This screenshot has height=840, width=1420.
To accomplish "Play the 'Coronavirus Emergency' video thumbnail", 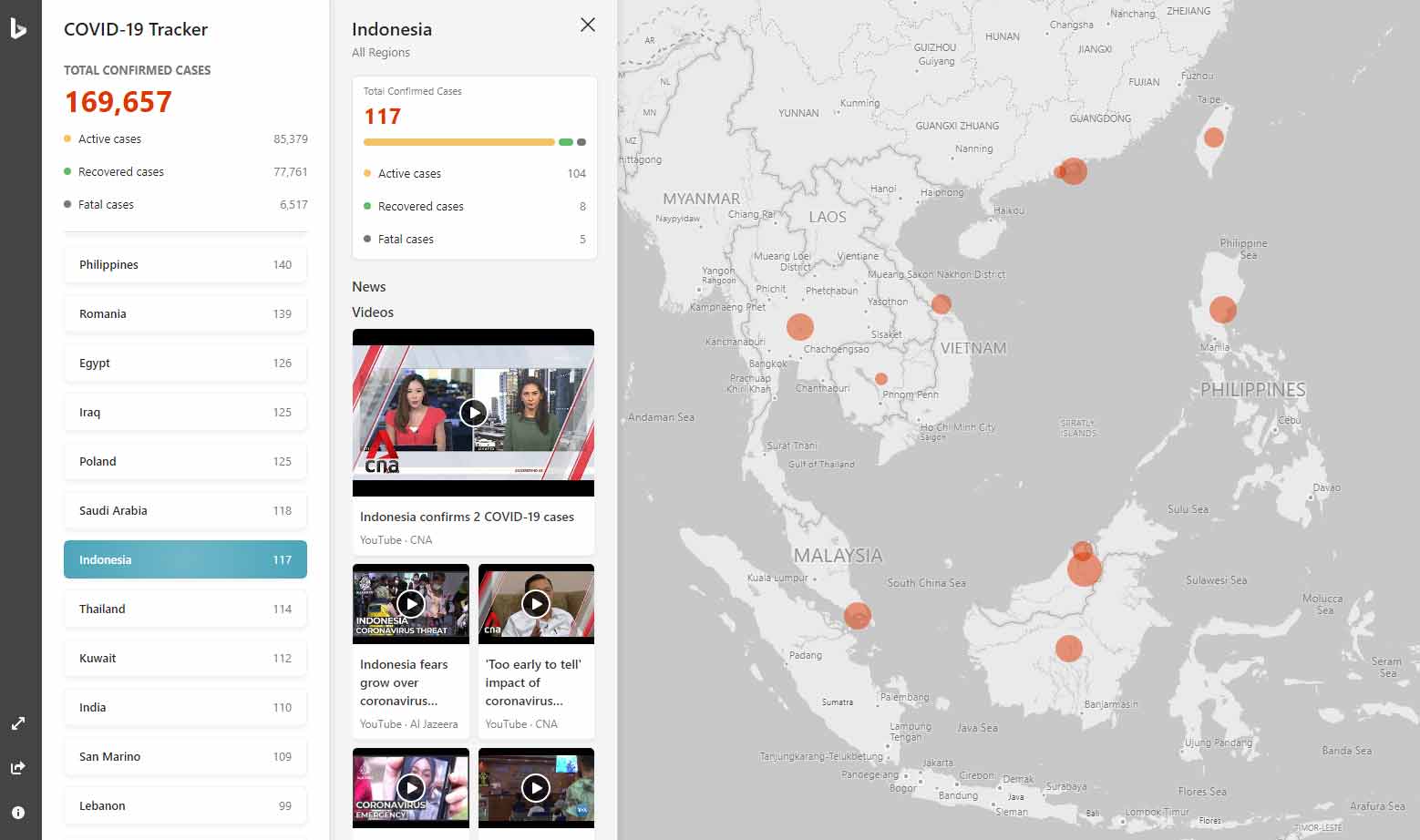I will pos(410,786).
